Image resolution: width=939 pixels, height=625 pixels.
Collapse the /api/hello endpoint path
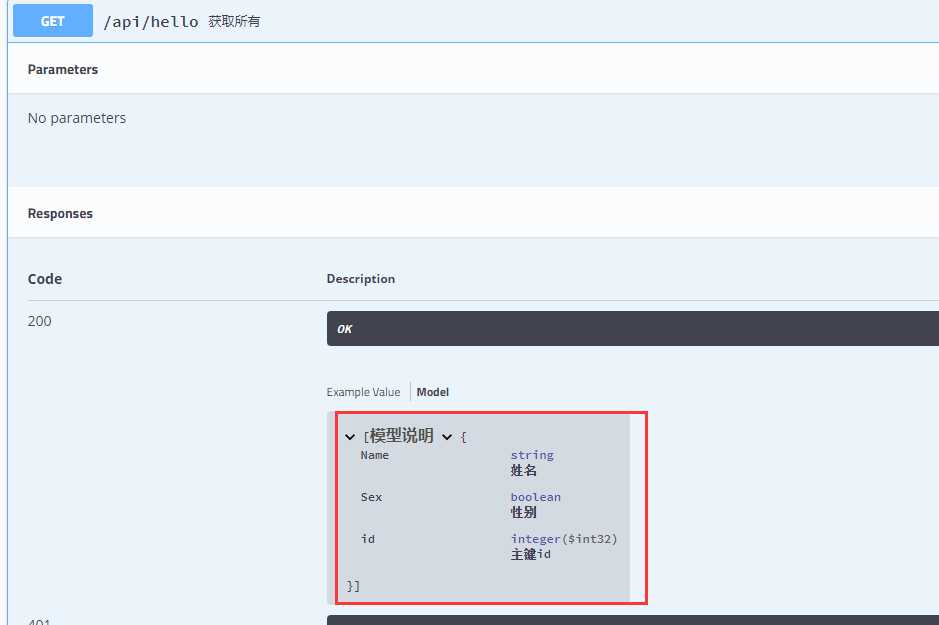[151, 22]
